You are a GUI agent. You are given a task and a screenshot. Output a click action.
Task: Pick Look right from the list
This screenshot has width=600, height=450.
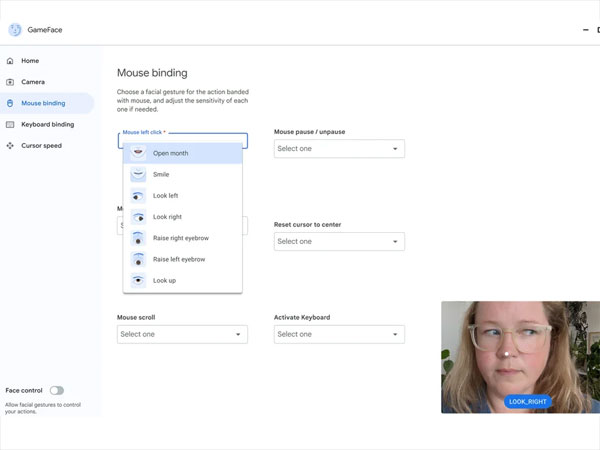(167, 217)
